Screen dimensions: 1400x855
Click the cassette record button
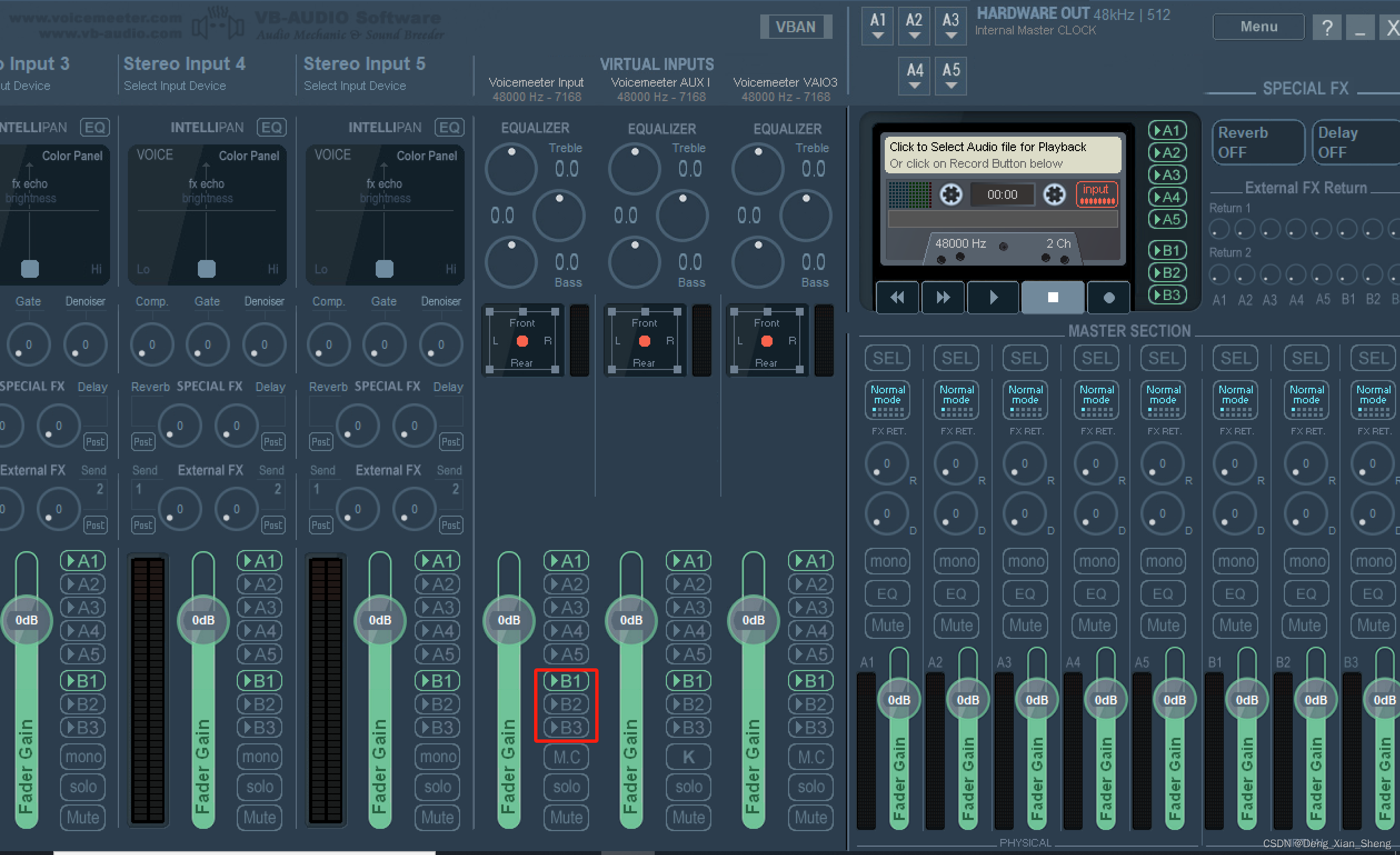pyautogui.click(x=1108, y=297)
